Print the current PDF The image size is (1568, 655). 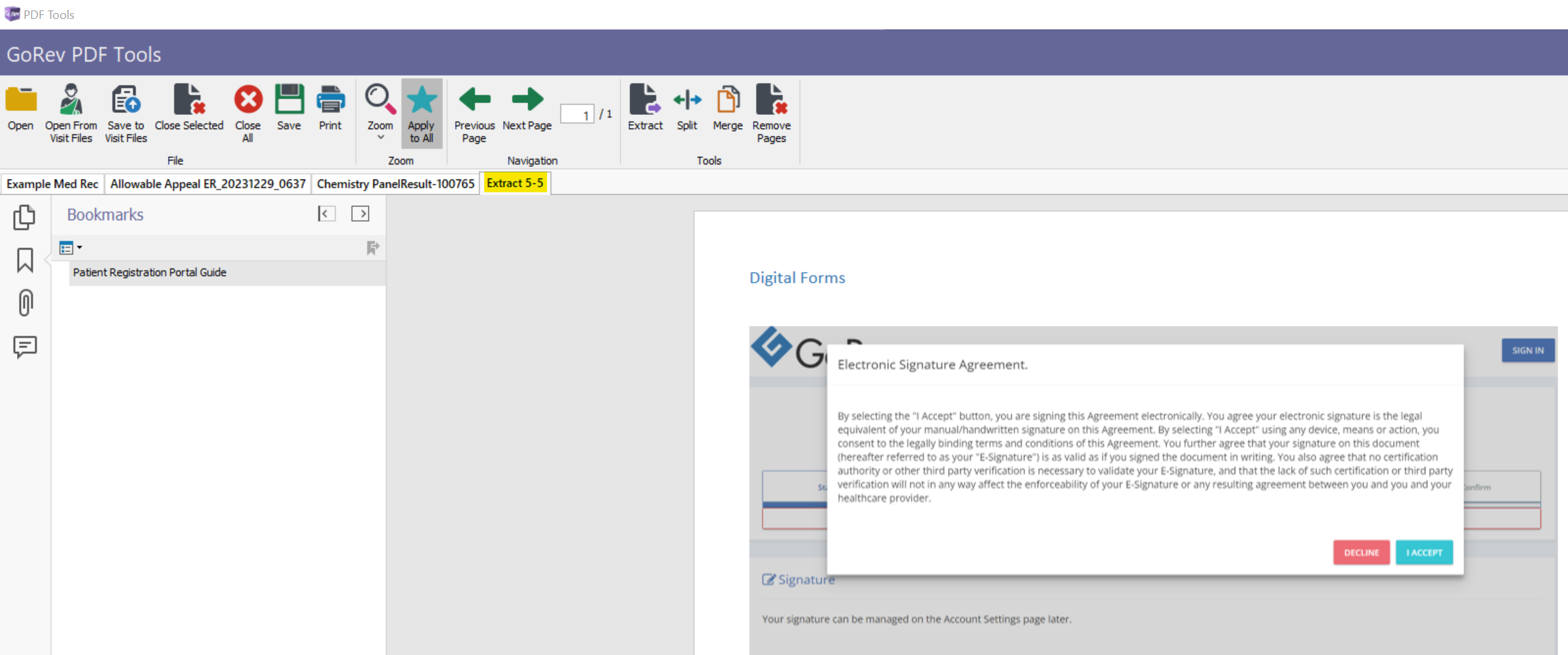click(x=331, y=108)
